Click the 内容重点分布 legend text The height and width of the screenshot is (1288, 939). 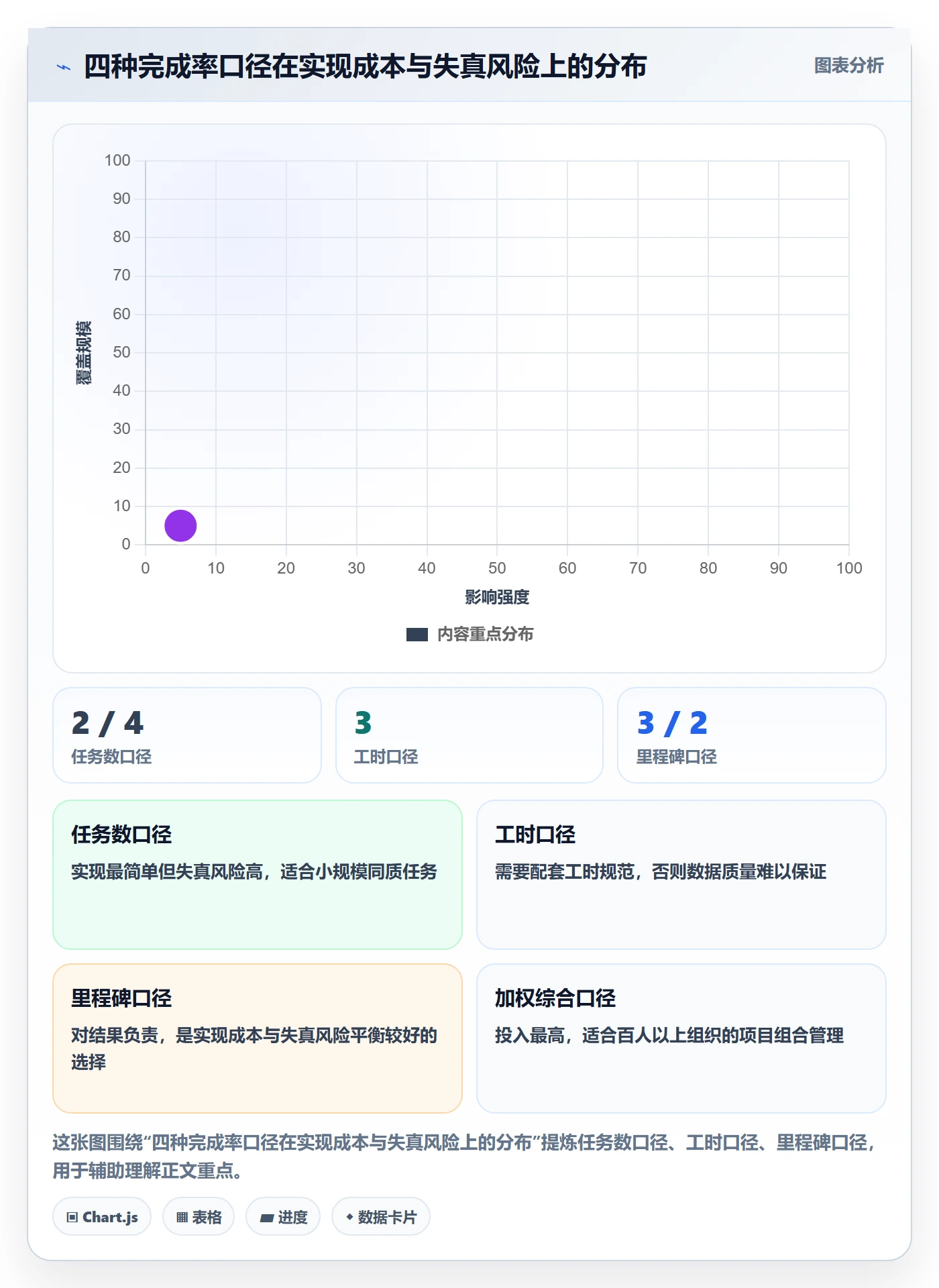(485, 635)
